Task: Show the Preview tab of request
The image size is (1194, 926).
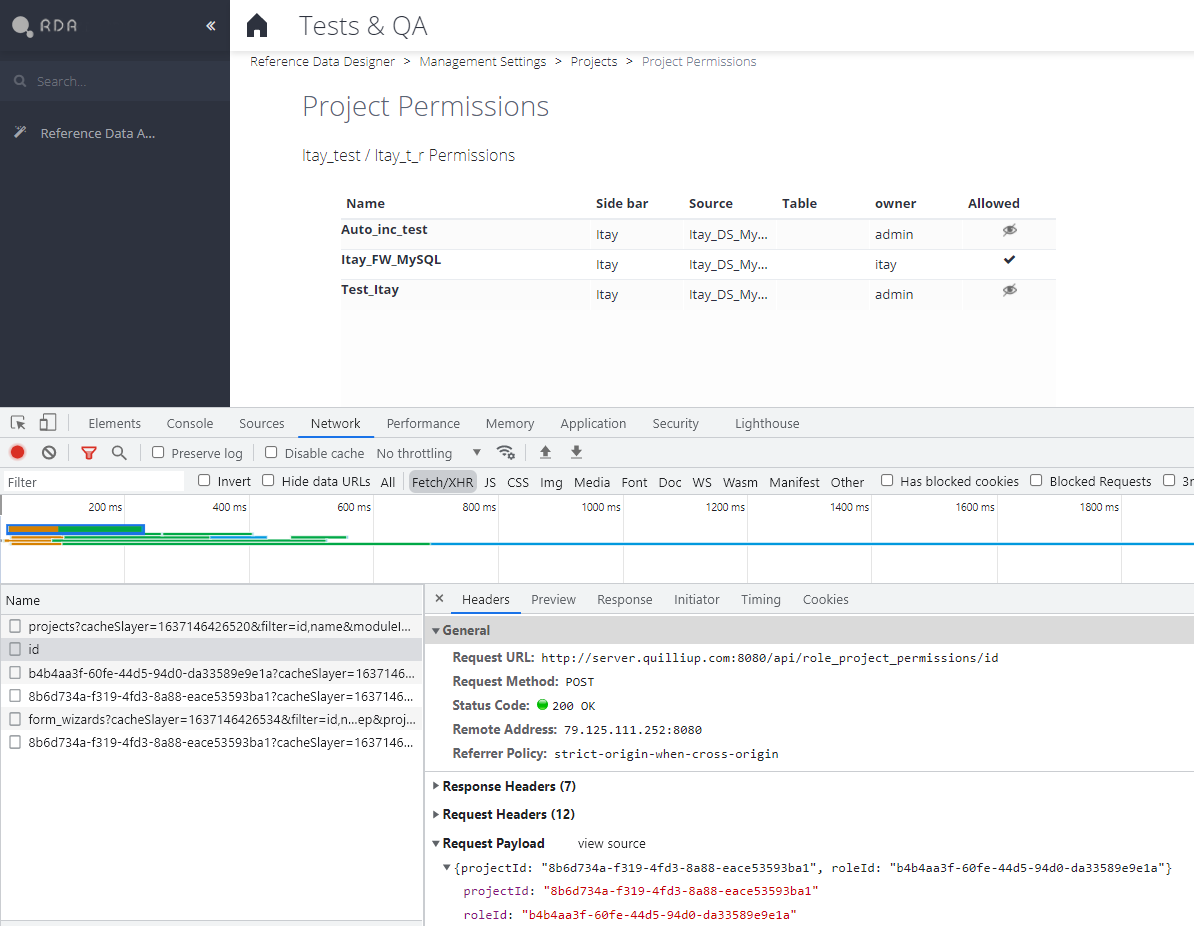Action: [554, 599]
